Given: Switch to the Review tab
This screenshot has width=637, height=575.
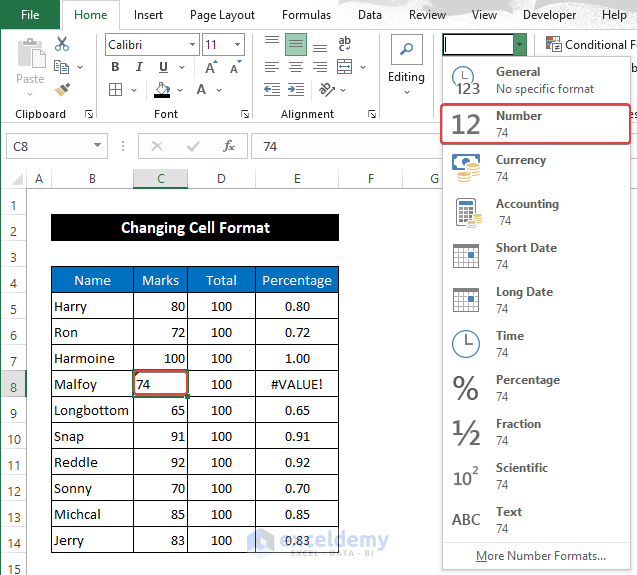Looking at the screenshot, I should pos(427,15).
